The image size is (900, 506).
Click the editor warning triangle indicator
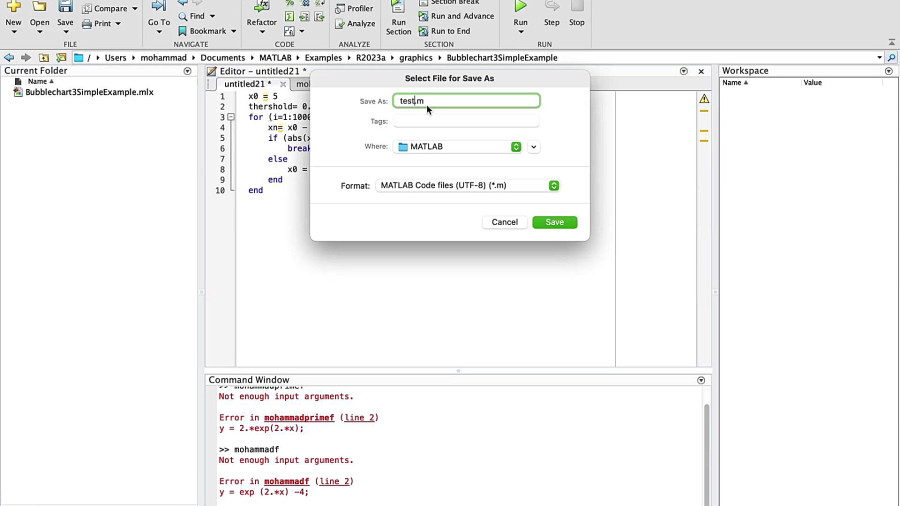tap(704, 99)
